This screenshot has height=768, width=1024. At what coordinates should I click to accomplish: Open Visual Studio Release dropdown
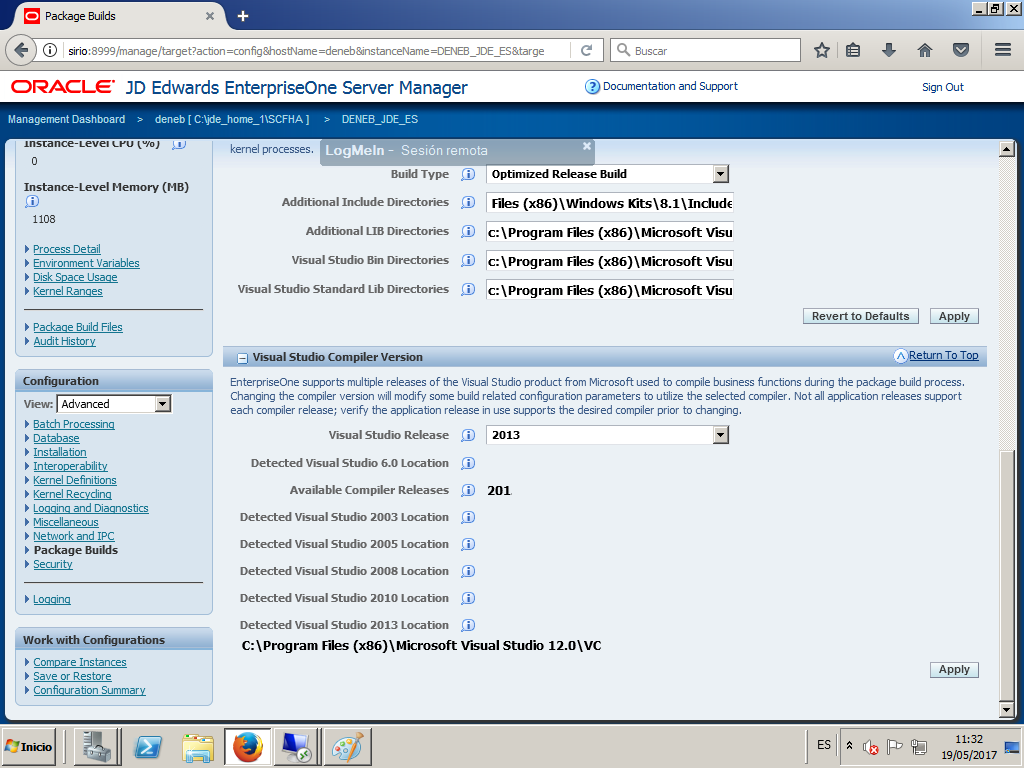point(720,435)
